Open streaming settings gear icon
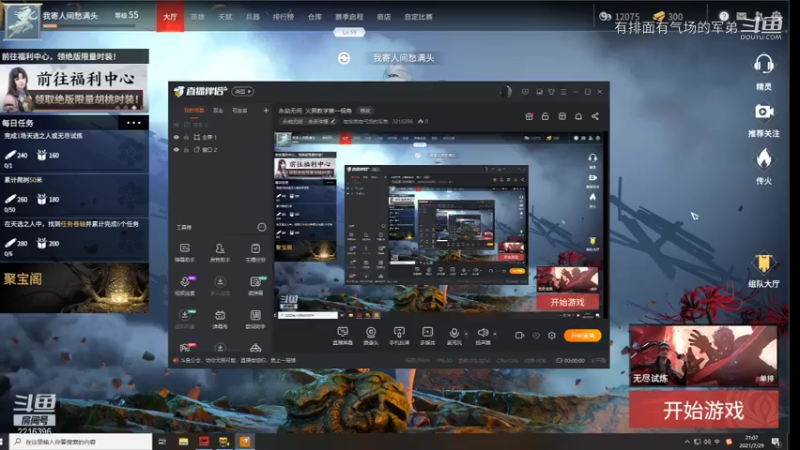Viewport: 800px width, 450px height. pos(552,335)
